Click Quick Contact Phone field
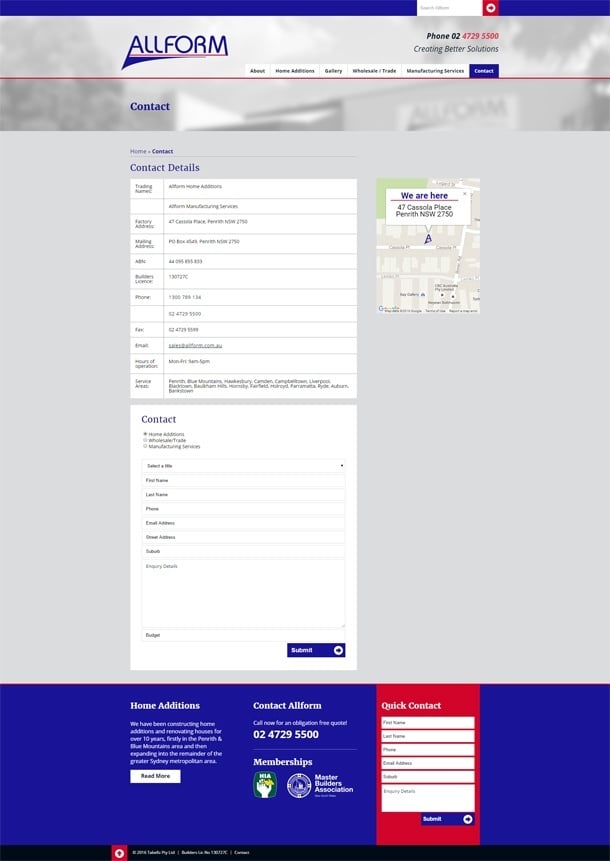The height and width of the screenshot is (861, 610). pos(428,750)
